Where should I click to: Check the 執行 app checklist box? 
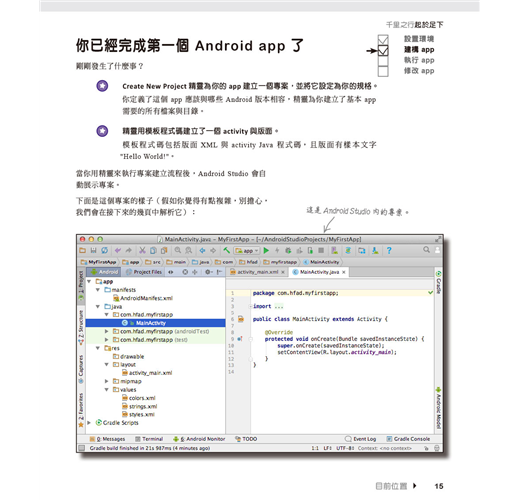click(x=383, y=61)
